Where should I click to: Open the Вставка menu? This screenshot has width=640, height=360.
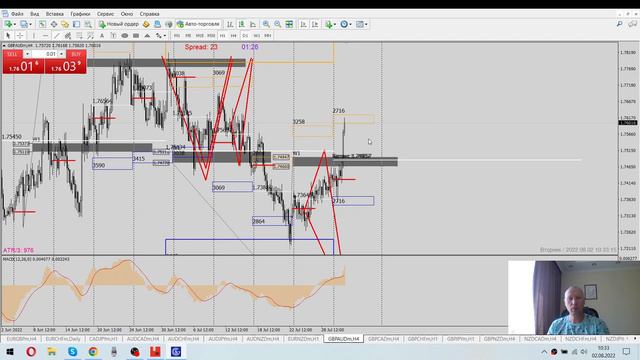click(55, 14)
